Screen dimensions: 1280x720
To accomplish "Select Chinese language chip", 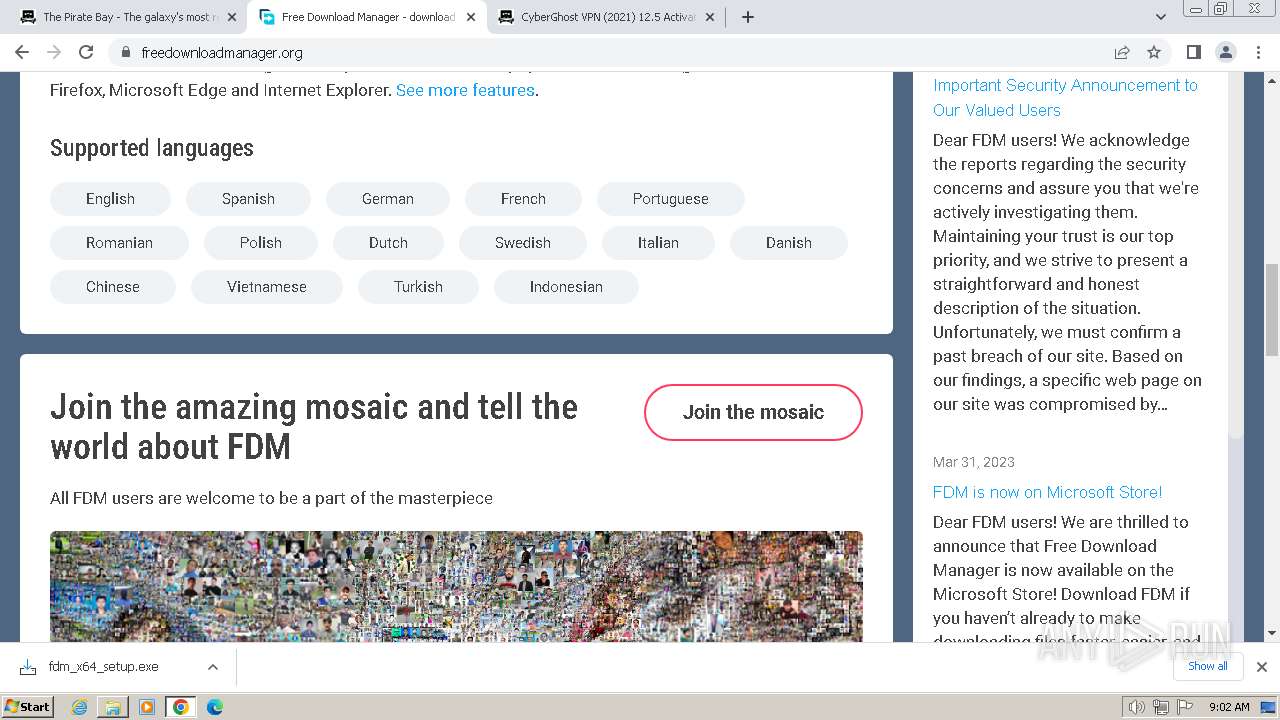I will 113,287.
